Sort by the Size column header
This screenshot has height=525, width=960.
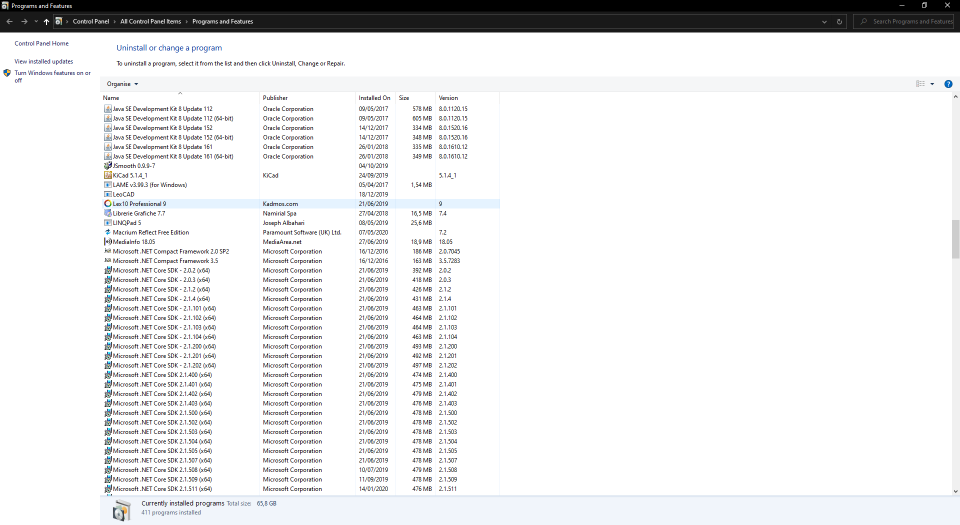point(415,98)
